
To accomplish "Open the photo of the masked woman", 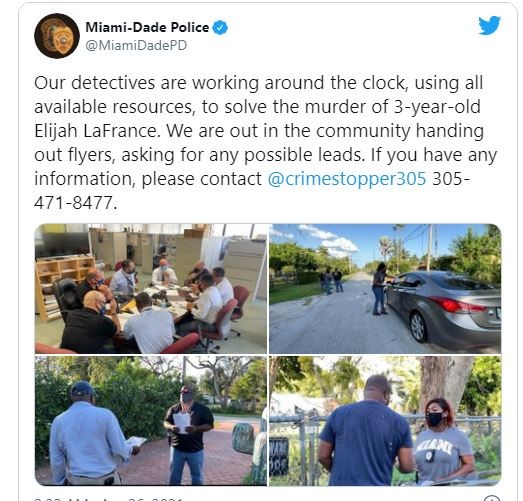I will tap(385, 421).
